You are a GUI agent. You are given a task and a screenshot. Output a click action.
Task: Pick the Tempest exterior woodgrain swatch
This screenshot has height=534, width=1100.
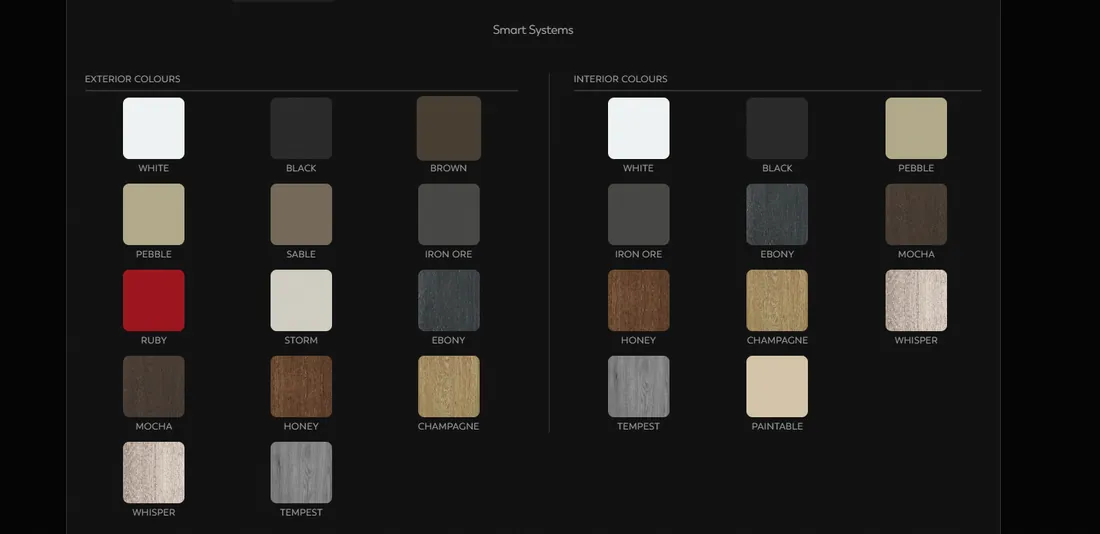pyautogui.click(x=301, y=472)
